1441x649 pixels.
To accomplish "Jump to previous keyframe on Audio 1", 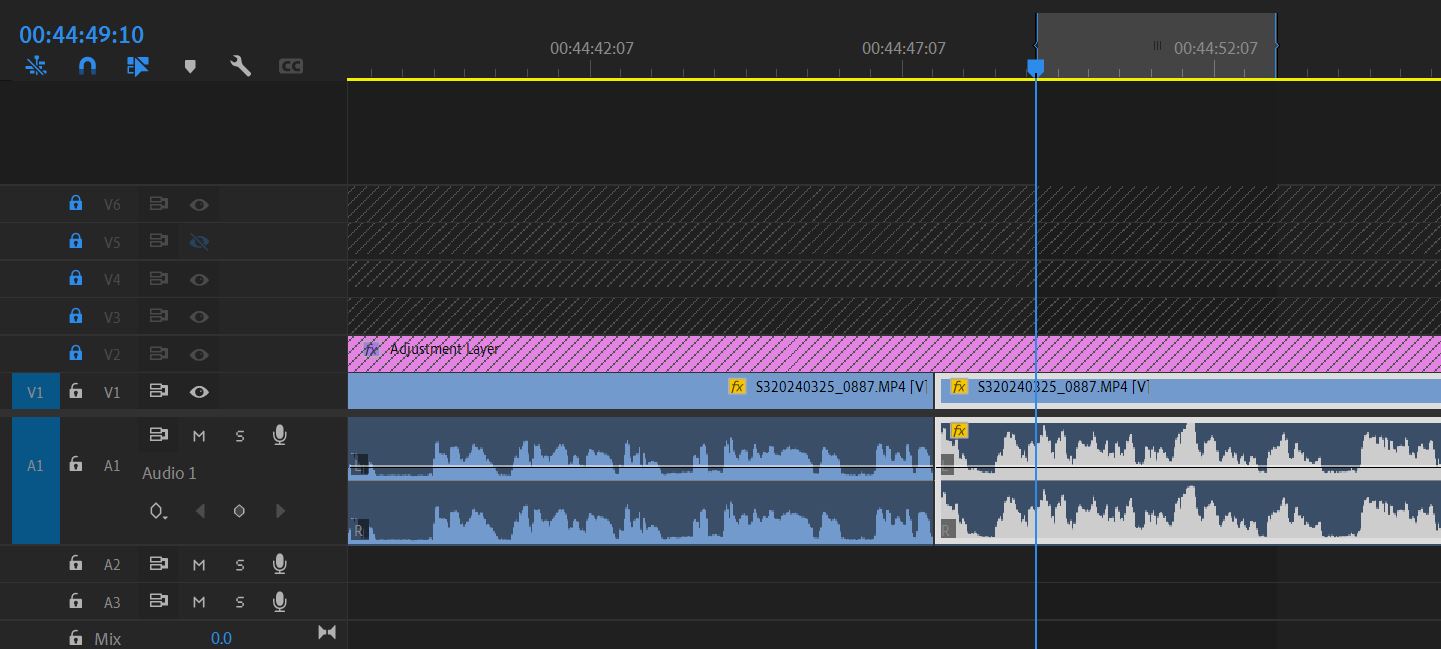I will click(x=200, y=511).
